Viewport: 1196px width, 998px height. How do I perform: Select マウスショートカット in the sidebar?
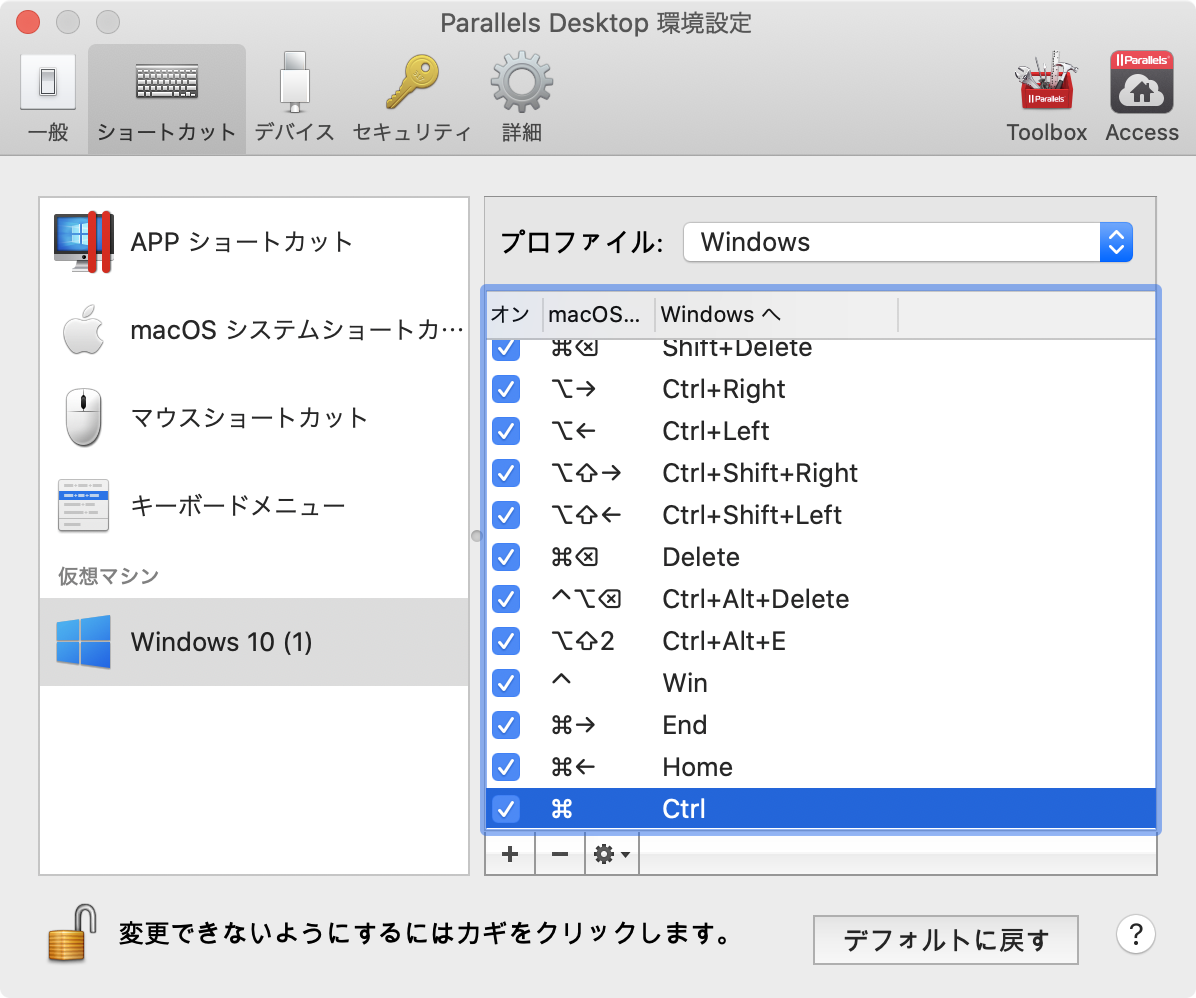pos(254,417)
